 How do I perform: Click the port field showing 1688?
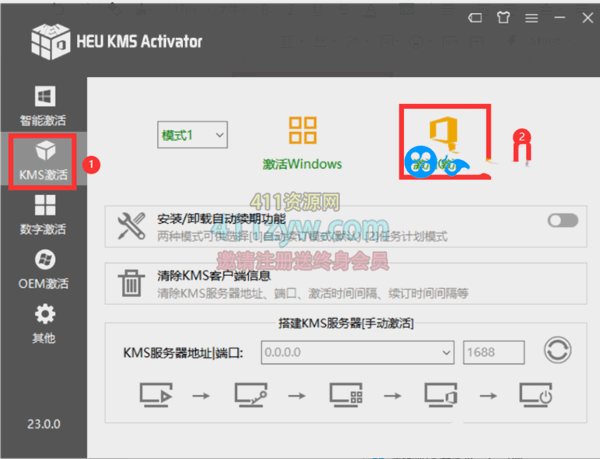click(493, 352)
